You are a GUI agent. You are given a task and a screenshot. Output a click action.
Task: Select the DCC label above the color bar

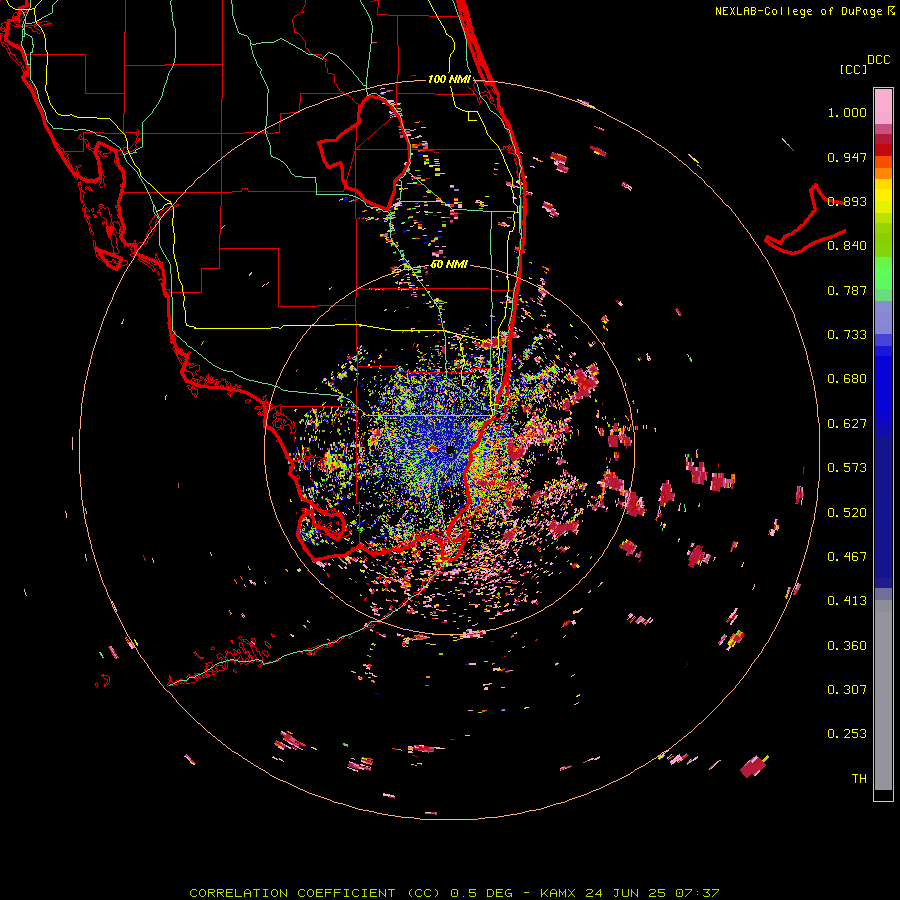coord(878,60)
